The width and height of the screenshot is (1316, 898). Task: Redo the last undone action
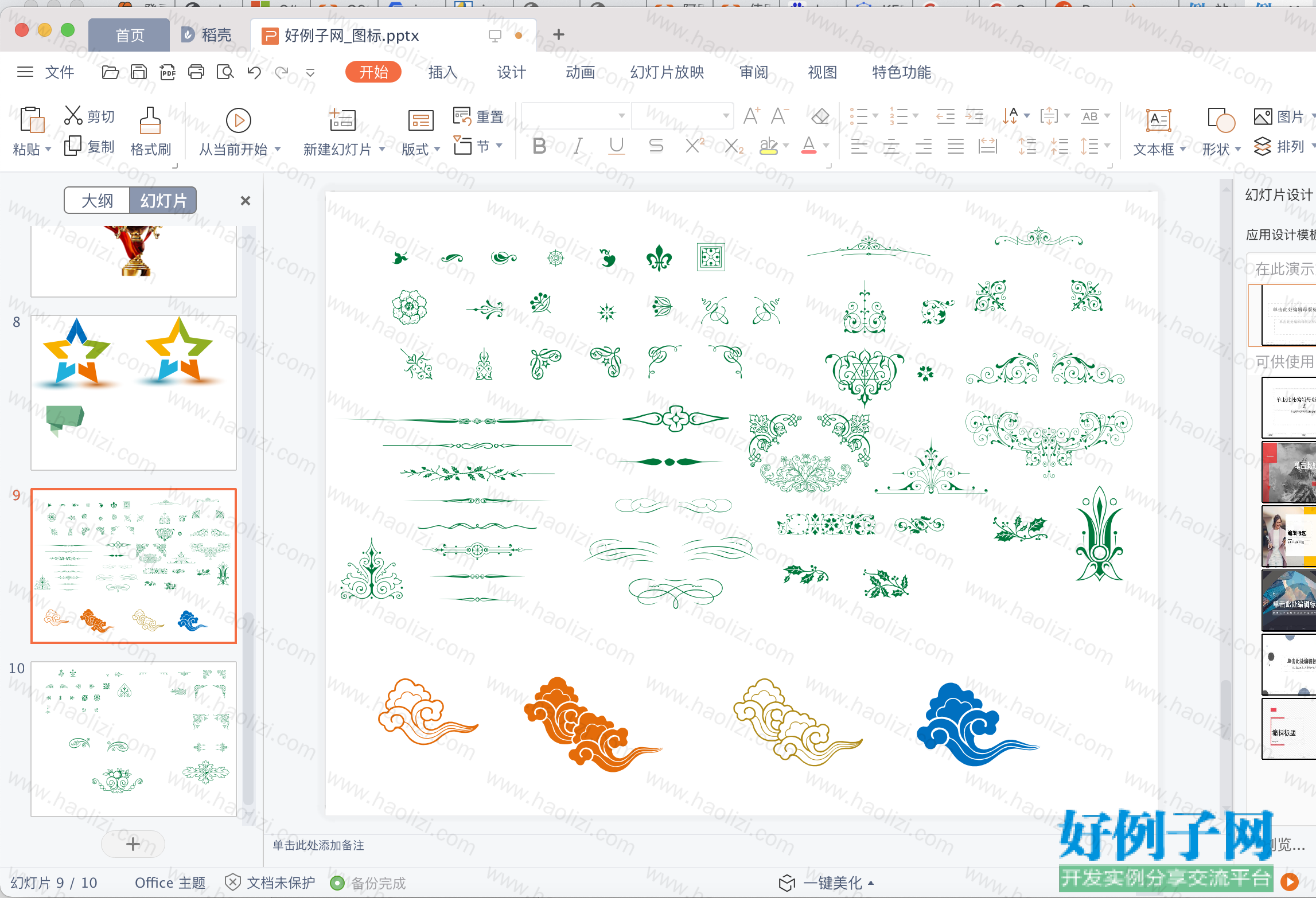click(282, 72)
